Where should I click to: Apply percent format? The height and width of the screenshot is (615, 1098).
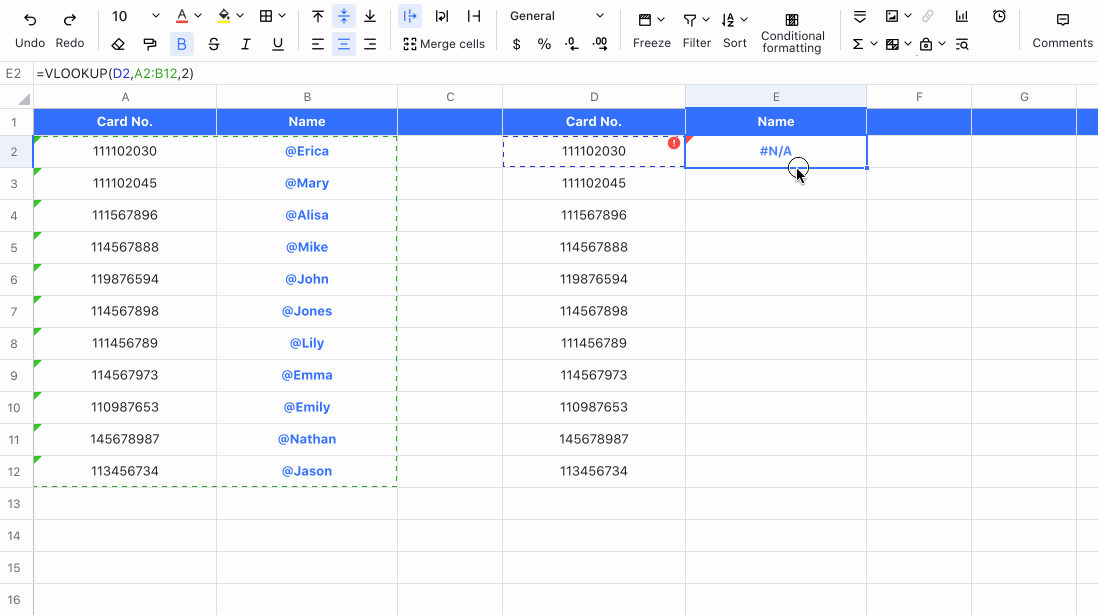coord(545,44)
